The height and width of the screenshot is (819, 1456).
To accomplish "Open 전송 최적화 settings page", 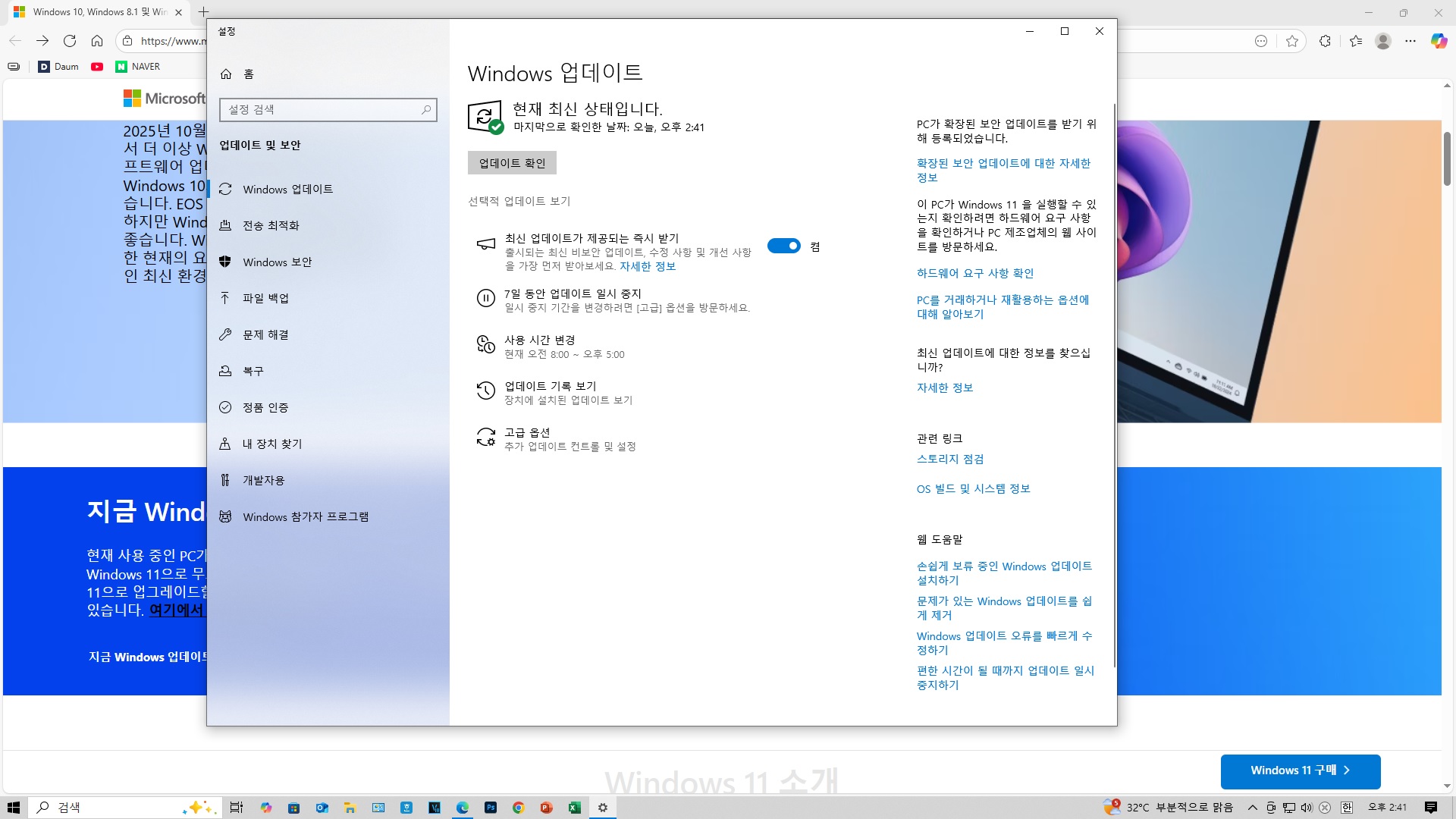I will pos(328,225).
